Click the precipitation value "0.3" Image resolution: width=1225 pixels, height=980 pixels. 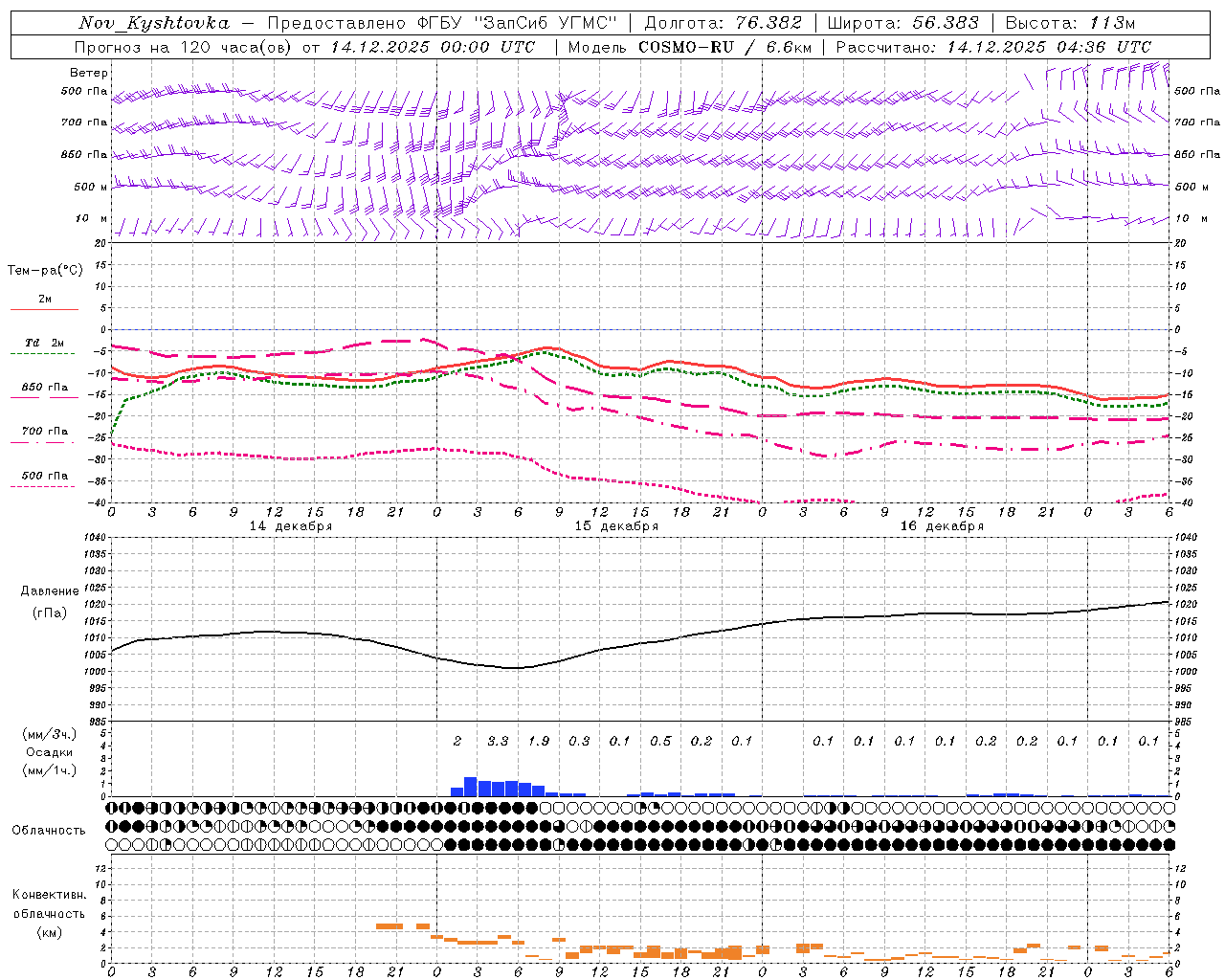tap(579, 741)
